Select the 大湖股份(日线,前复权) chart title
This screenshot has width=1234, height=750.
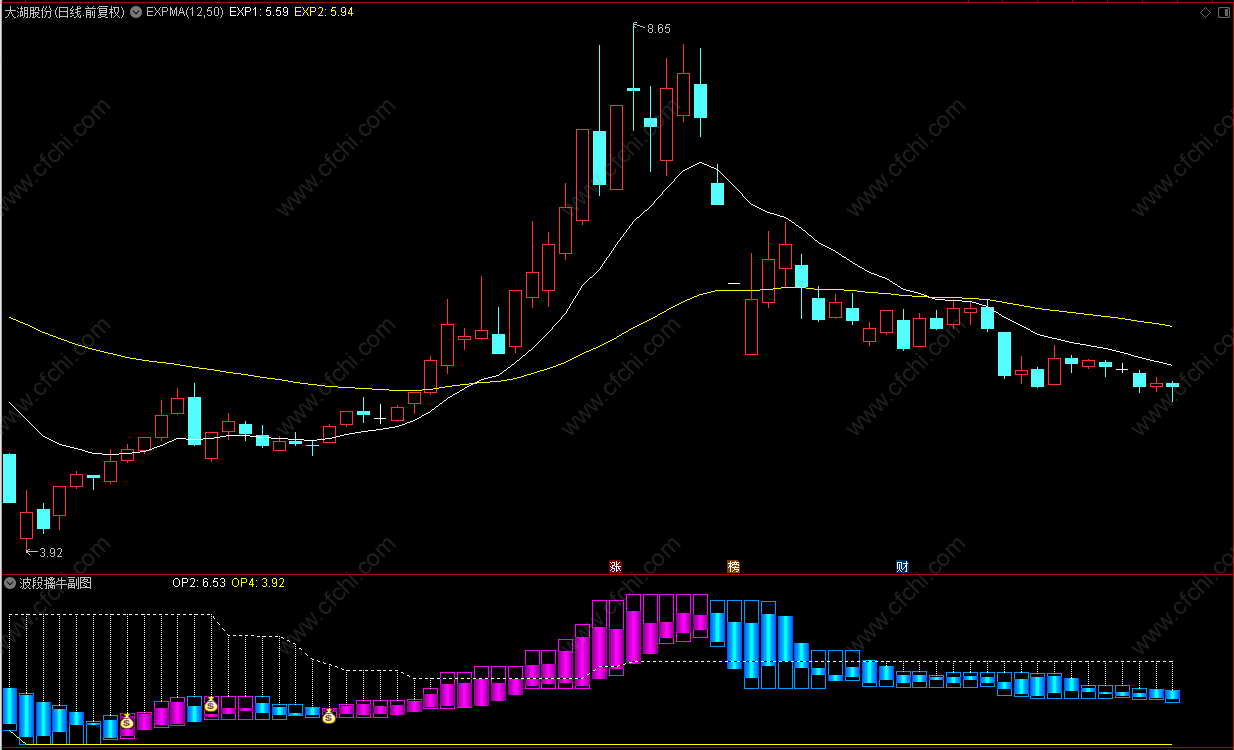point(64,12)
